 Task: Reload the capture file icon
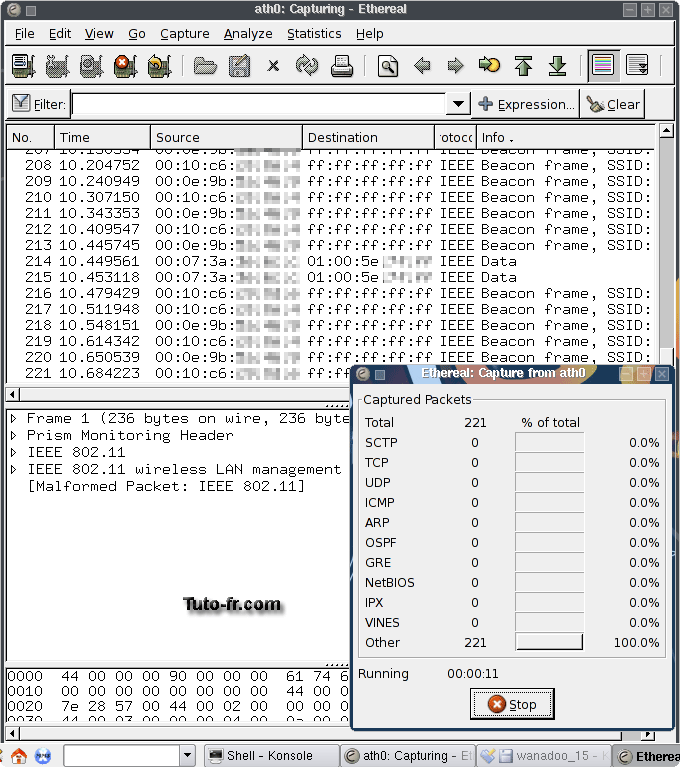coord(307,66)
